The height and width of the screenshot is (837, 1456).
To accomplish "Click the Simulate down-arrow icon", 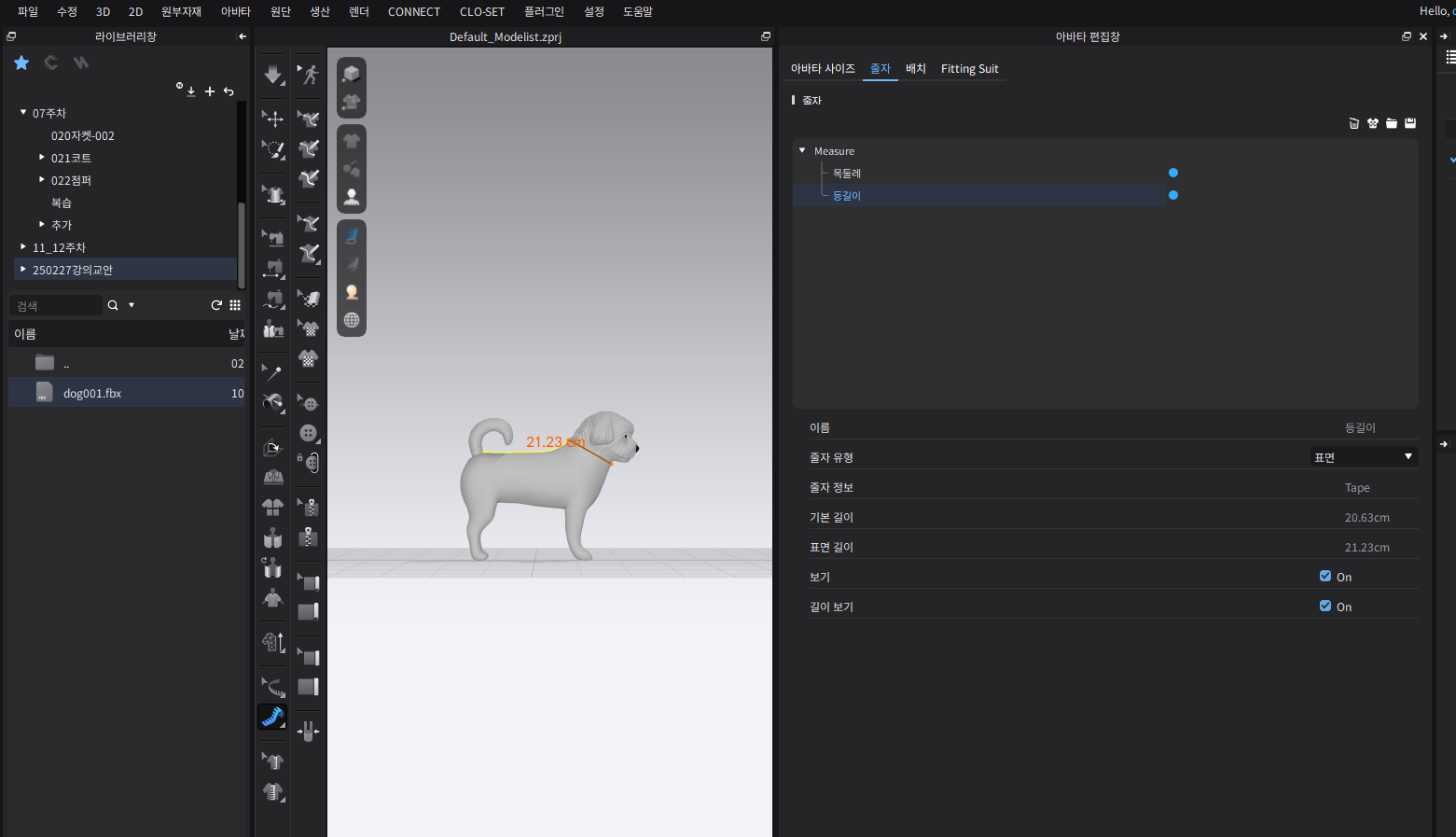I will [x=272, y=75].
